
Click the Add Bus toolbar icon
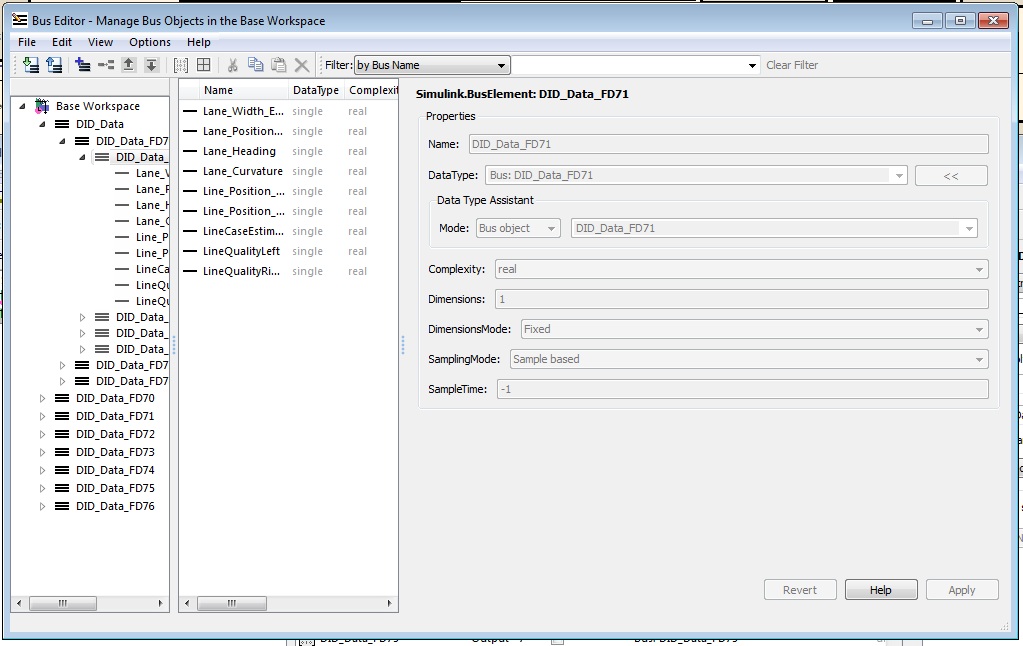click(82, 65)
